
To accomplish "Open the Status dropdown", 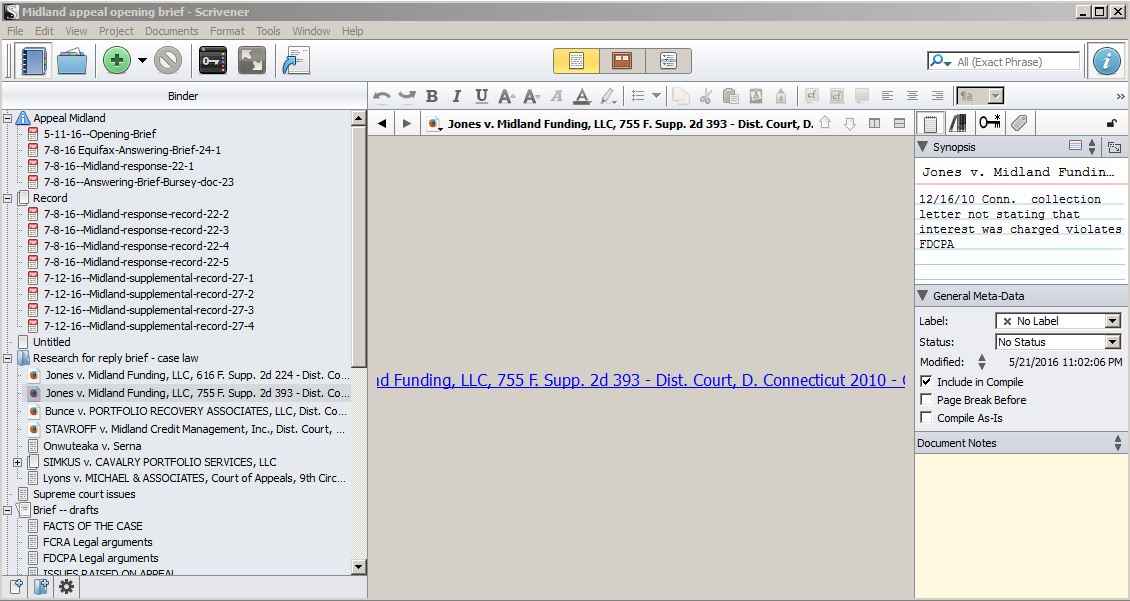I will point(1057,342).
